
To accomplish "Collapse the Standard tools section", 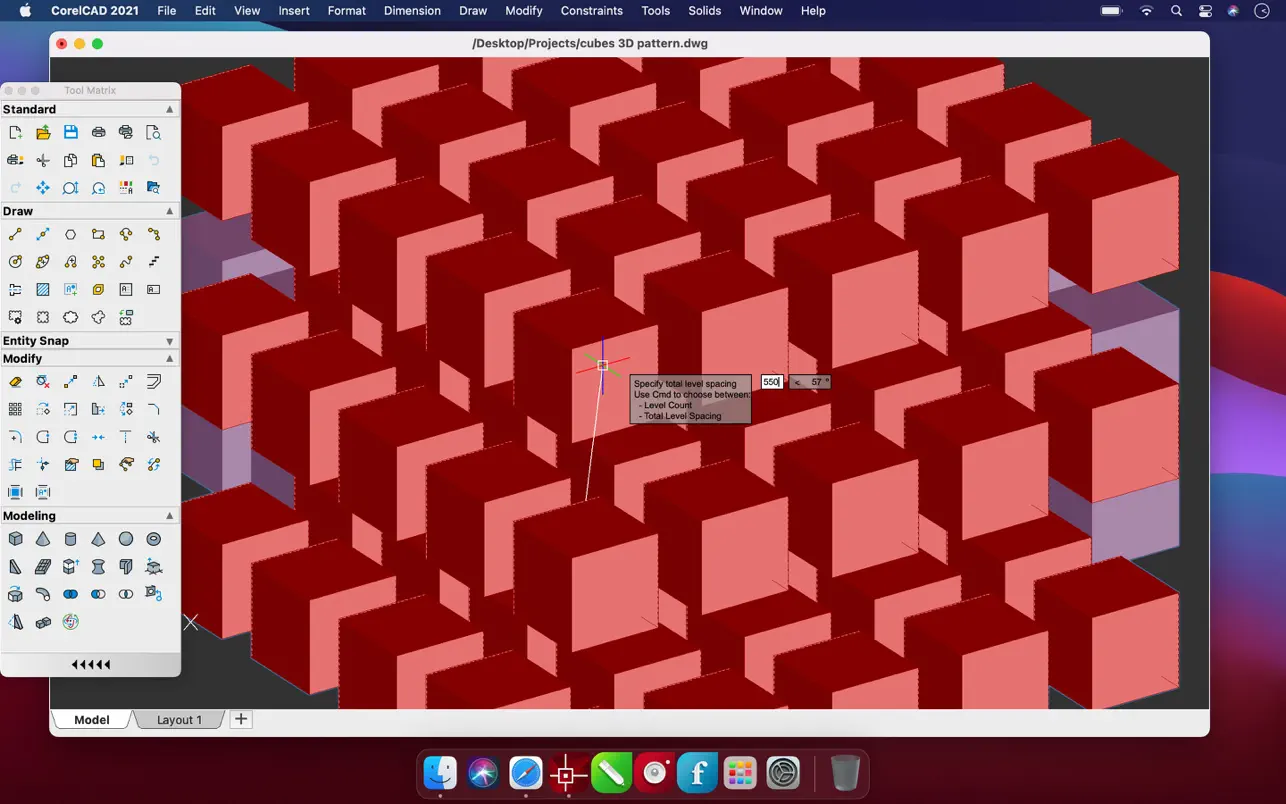I will [169, 109].
